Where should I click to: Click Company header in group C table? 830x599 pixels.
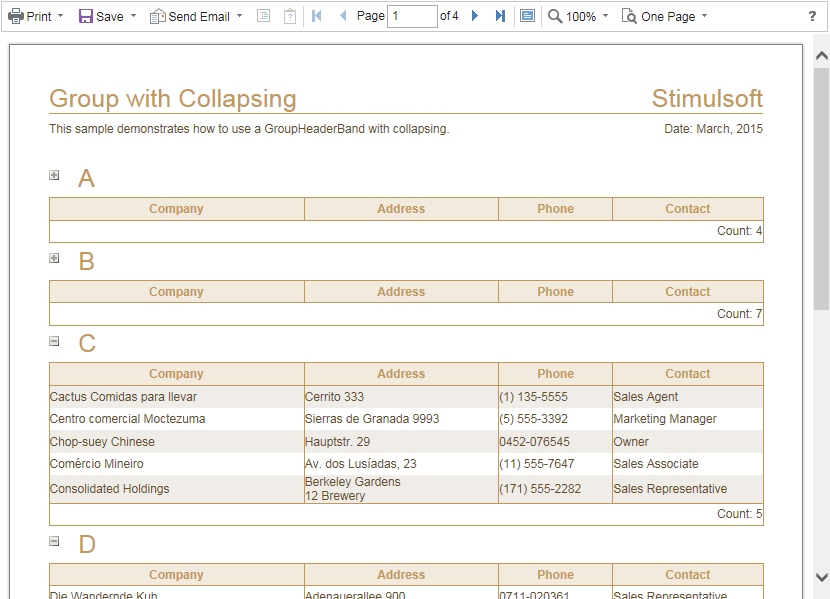coord(176,374)
